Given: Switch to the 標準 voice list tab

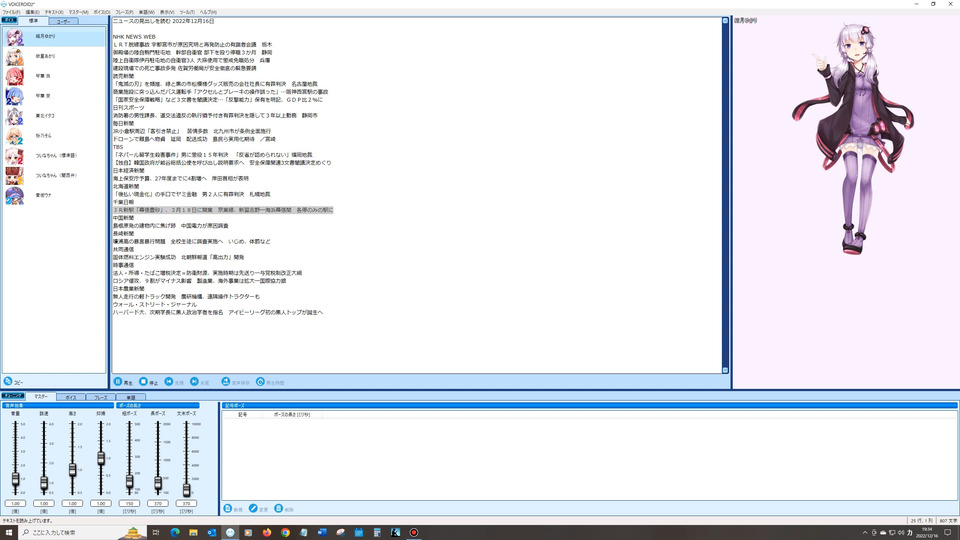Looking at the screenshot, I should (33, 21).
